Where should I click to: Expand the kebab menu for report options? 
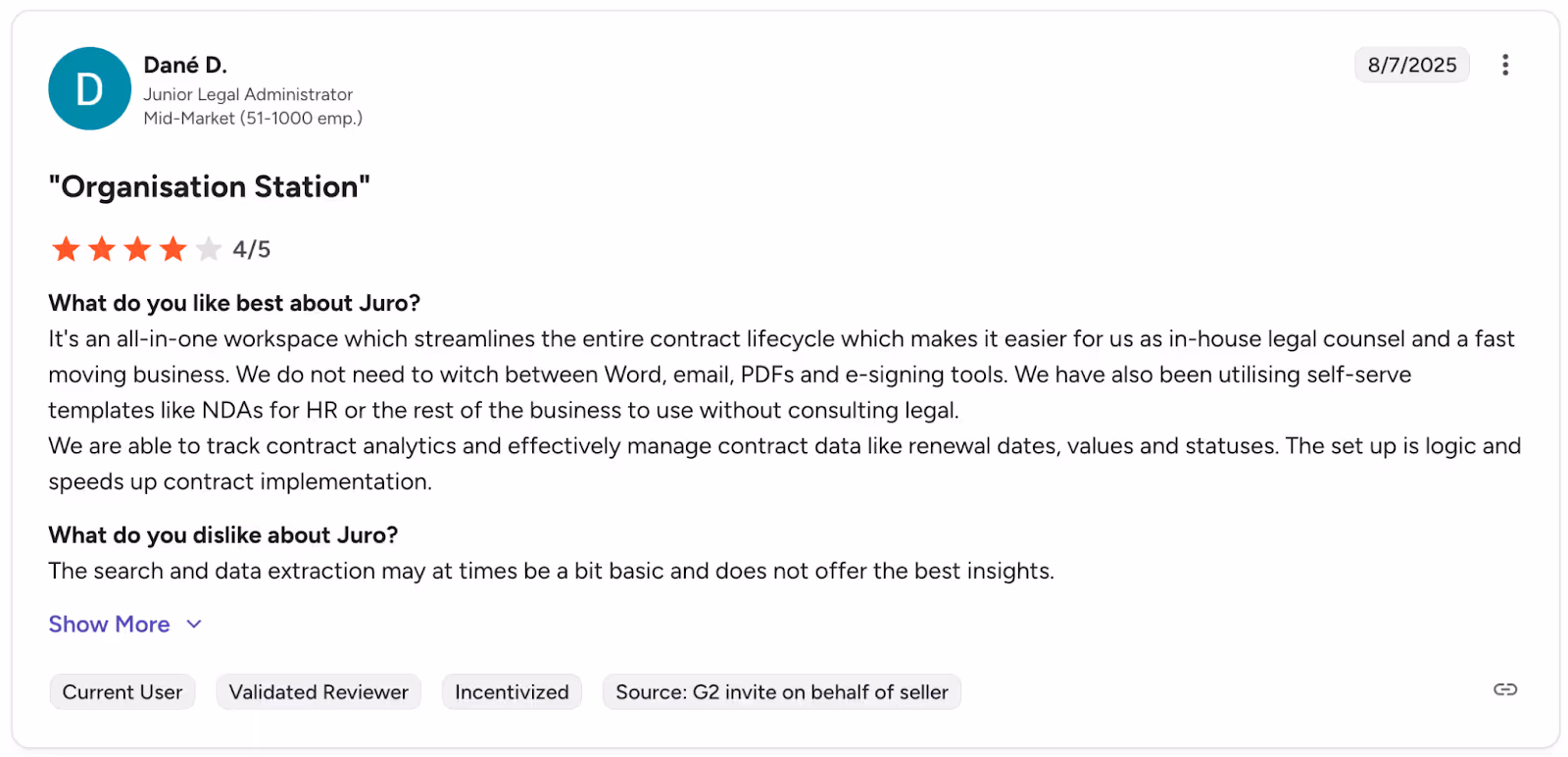tap(1505, 65)
